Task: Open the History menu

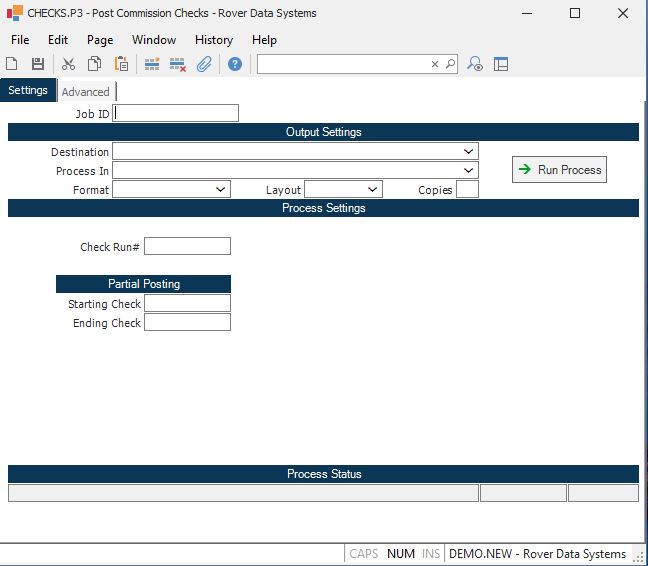Action: coord(214,40)
